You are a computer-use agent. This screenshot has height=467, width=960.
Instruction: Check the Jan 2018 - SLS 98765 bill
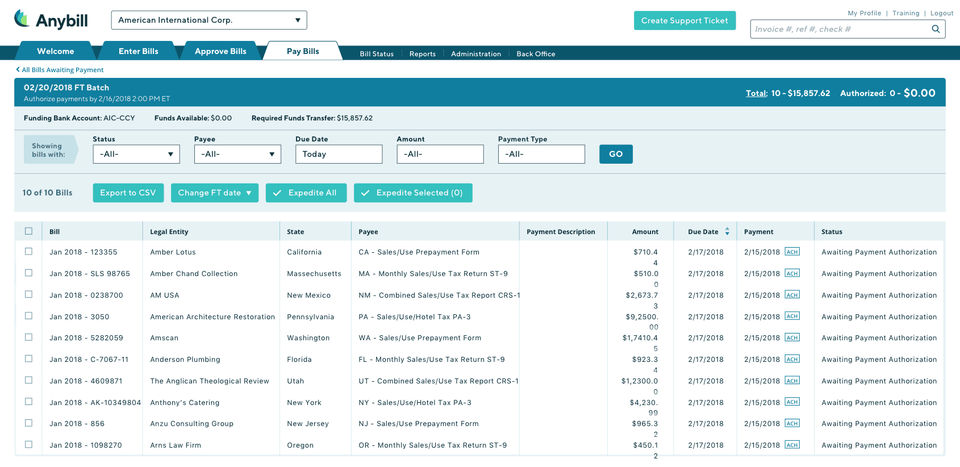(28, 273)
